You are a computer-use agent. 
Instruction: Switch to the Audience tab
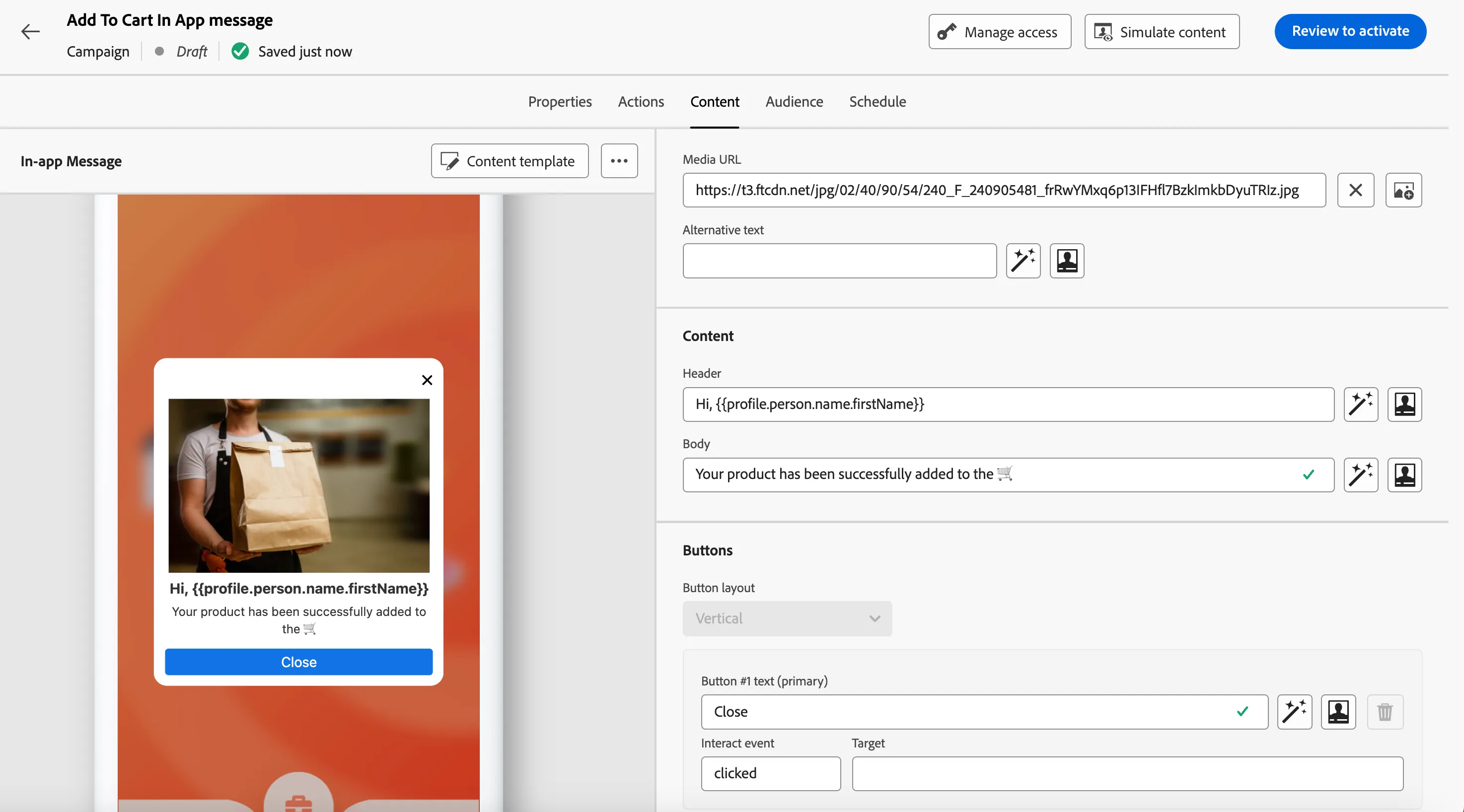(x=794, y=102)
